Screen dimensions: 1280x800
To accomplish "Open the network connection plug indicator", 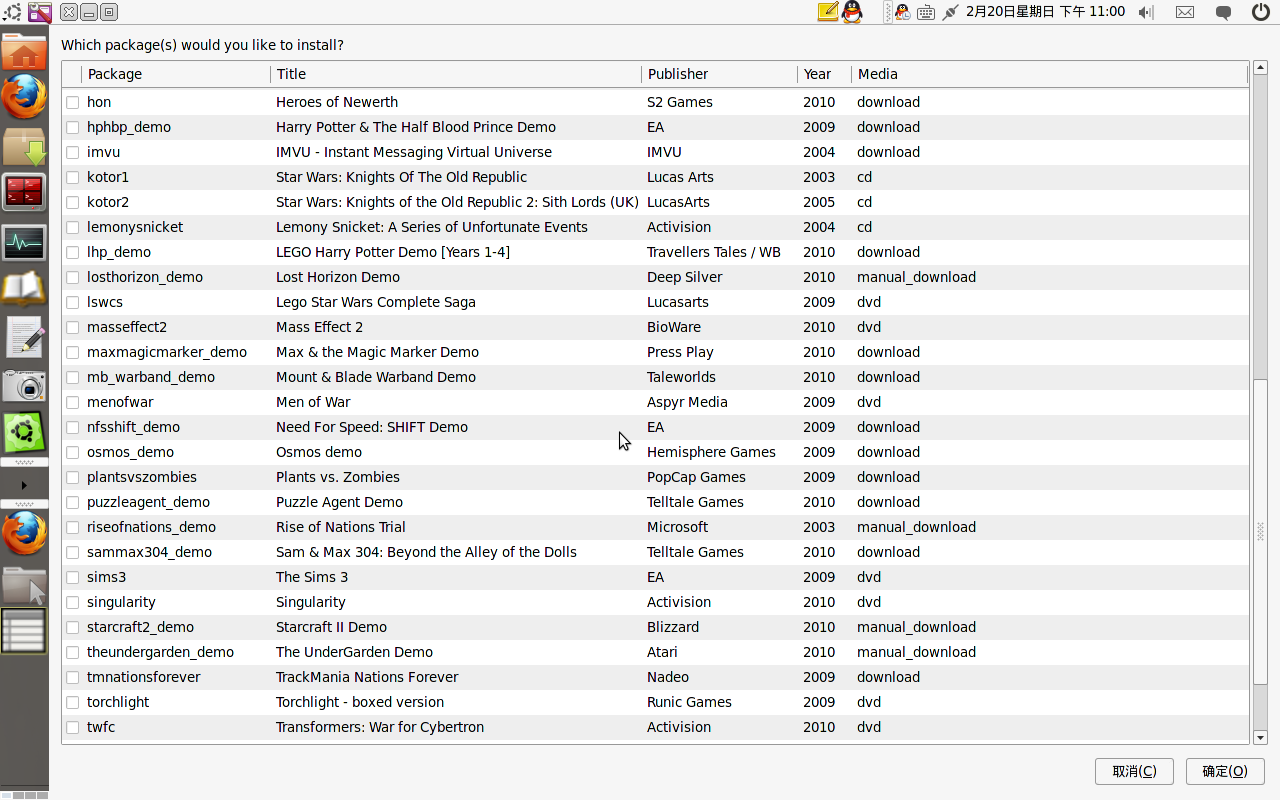I will pos(950,12).
